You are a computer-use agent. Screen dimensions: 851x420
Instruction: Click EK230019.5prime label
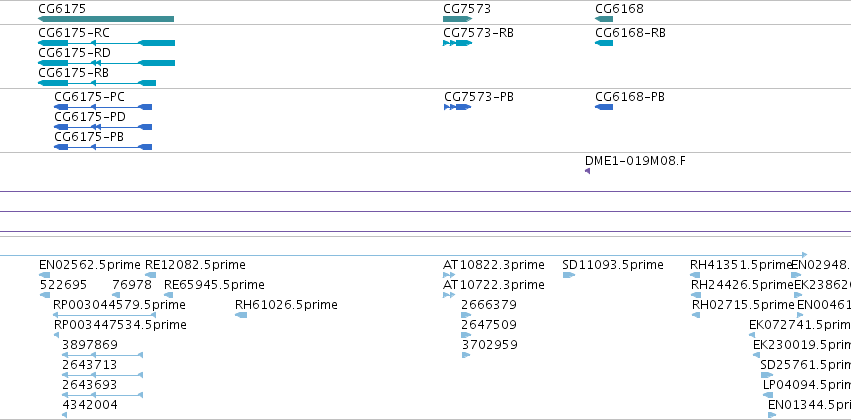pyautogui.click(x=802, y=345)
